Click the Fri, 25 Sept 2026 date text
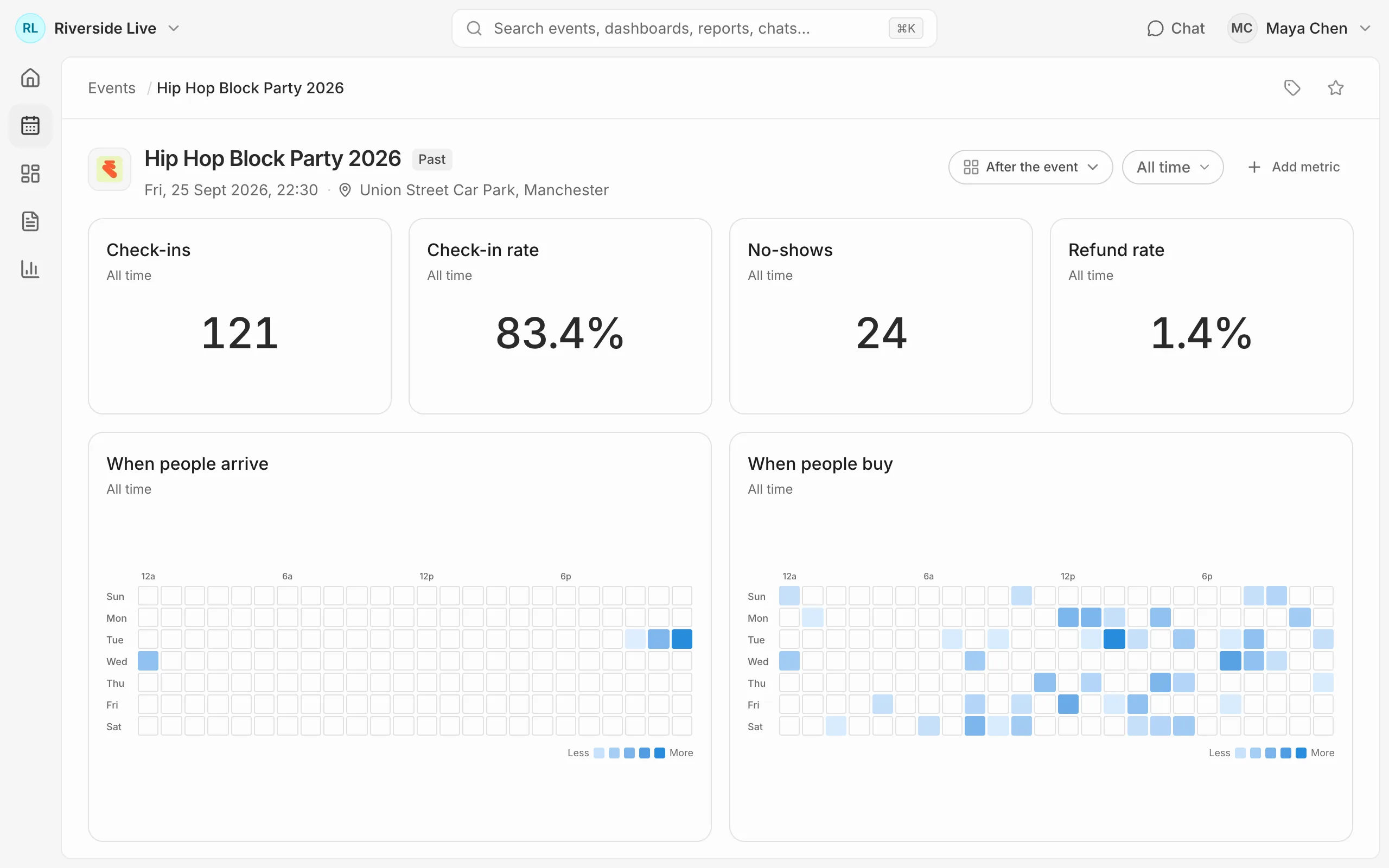The width and height of the screenshot is (1389, 868). pos(231,190)
